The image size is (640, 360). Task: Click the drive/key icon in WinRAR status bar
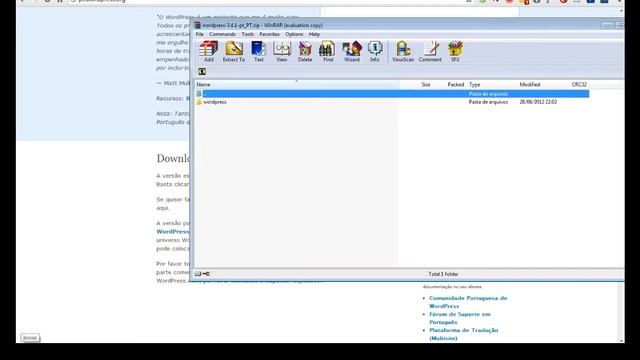[202, 274]
